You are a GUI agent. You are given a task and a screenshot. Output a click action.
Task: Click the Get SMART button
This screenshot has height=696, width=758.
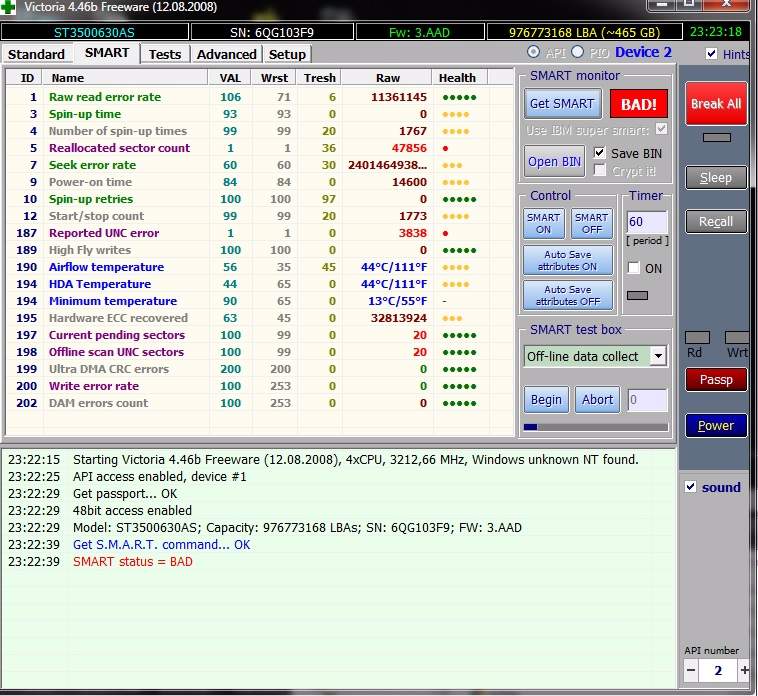[x=562, y=104]
